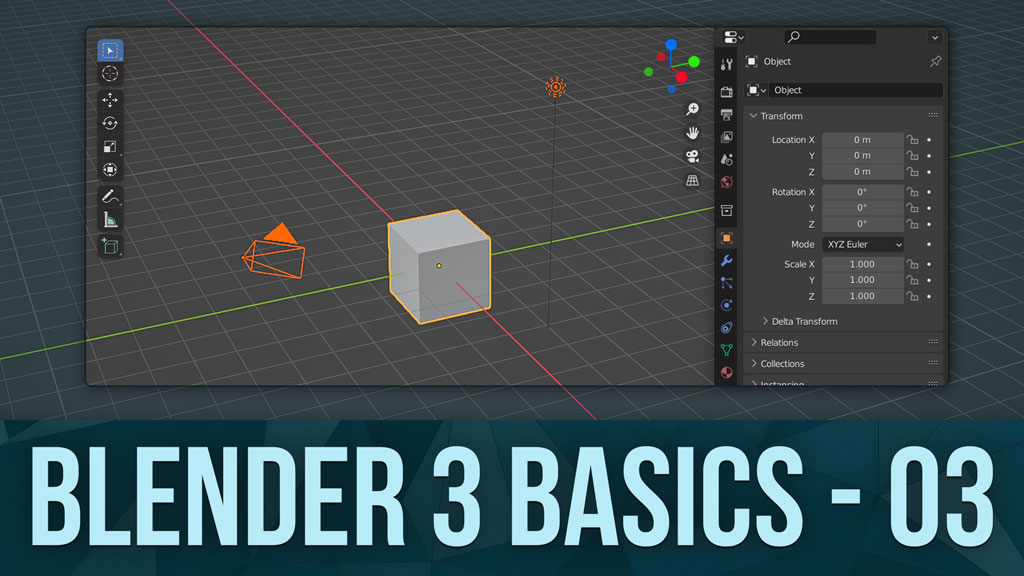Viewport: 1024px width, 576px height.
Task: Open the View Layer properties tab
Action: (x=727, y=137)
